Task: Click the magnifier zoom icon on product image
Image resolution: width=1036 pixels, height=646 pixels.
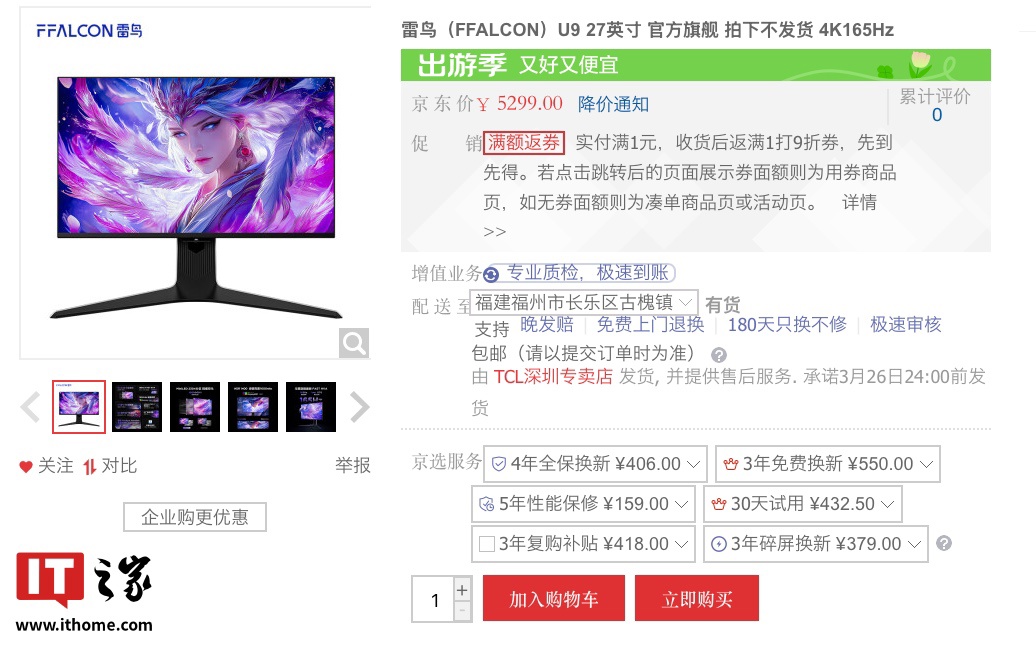Action: point(353,343)
